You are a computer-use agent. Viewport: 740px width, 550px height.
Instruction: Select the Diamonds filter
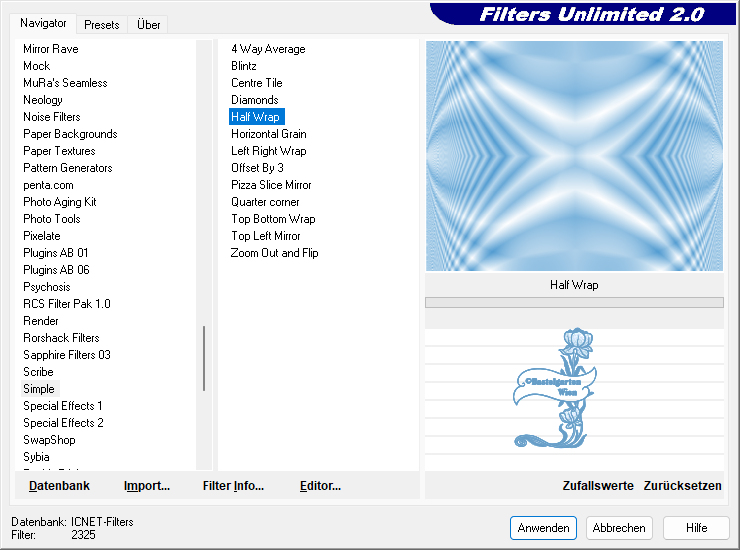click(x=254, y=100)
